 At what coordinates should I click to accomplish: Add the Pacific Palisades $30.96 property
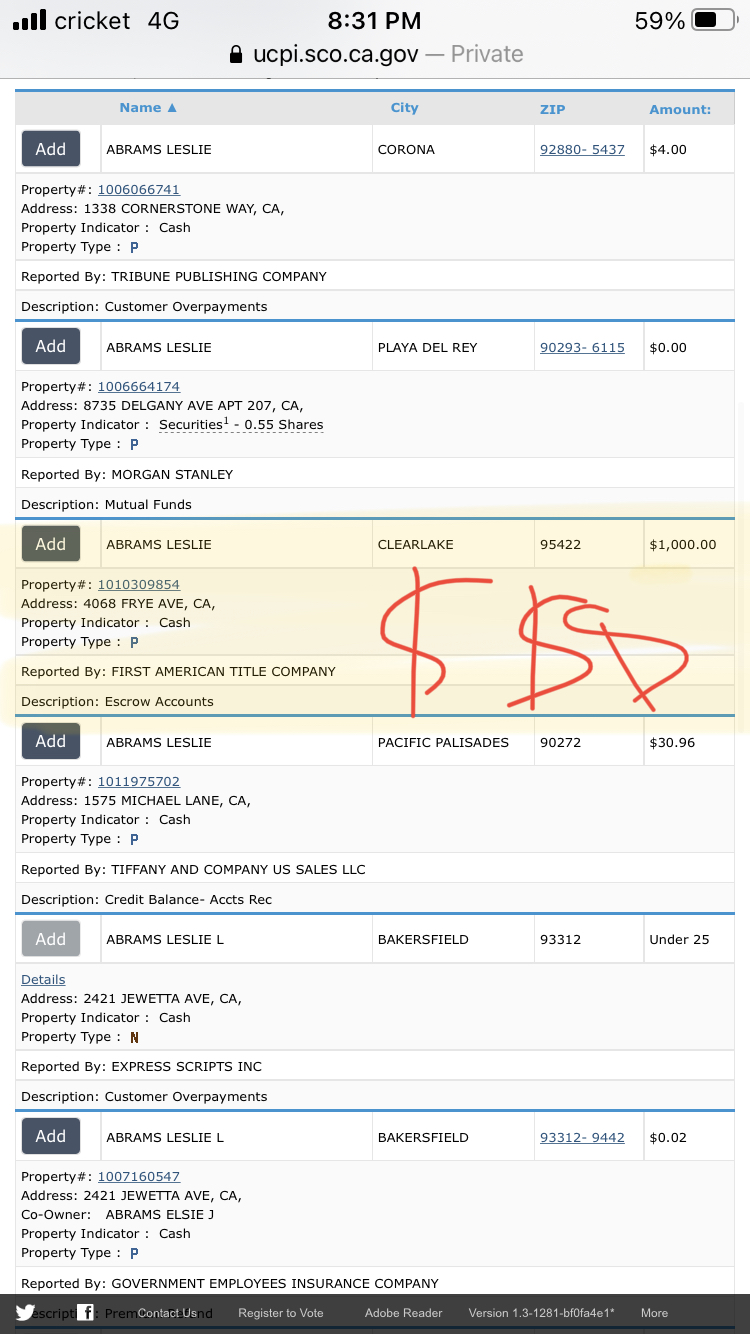click(51, 741)
